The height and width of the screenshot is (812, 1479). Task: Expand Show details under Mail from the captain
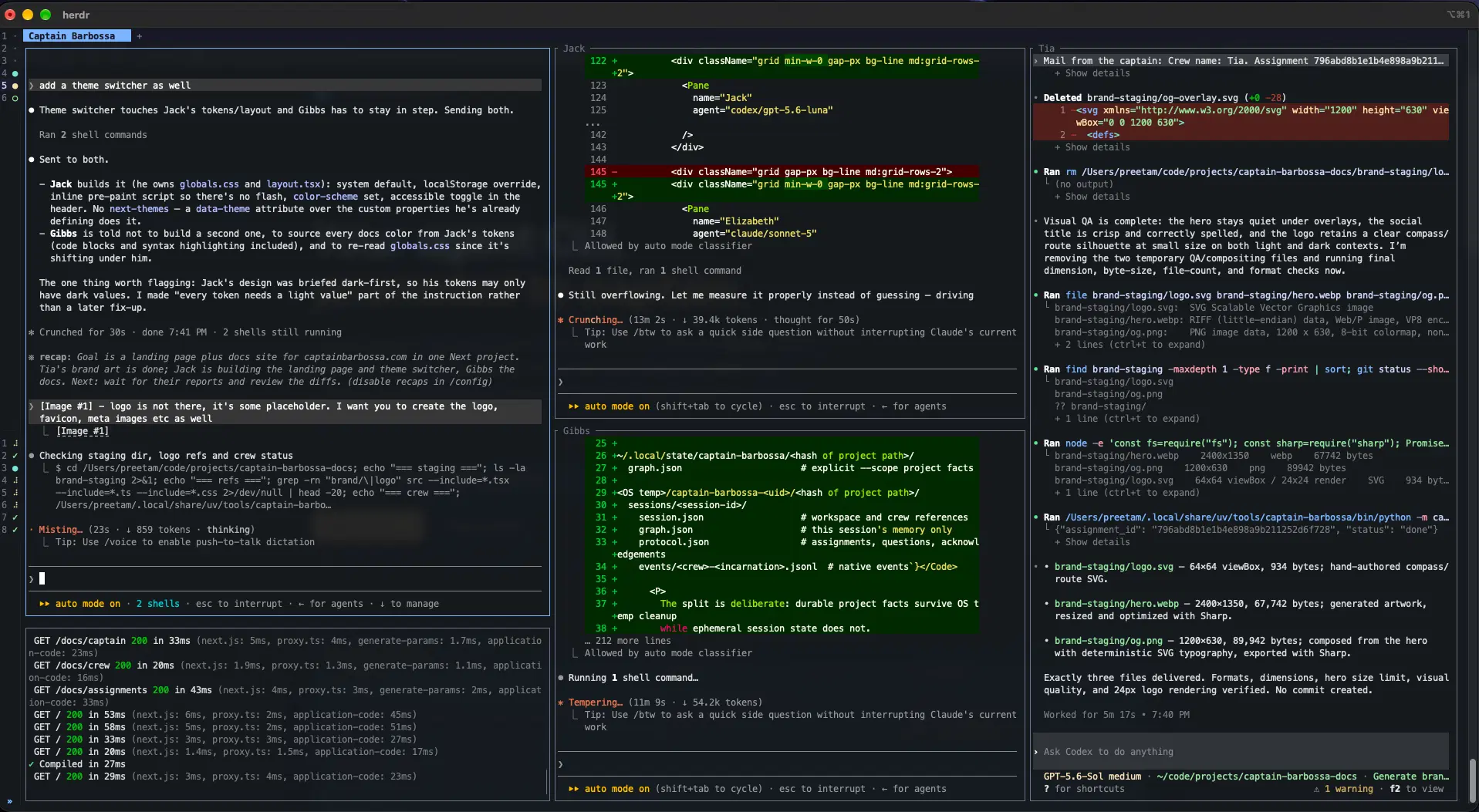click(x=1092, y=73)
